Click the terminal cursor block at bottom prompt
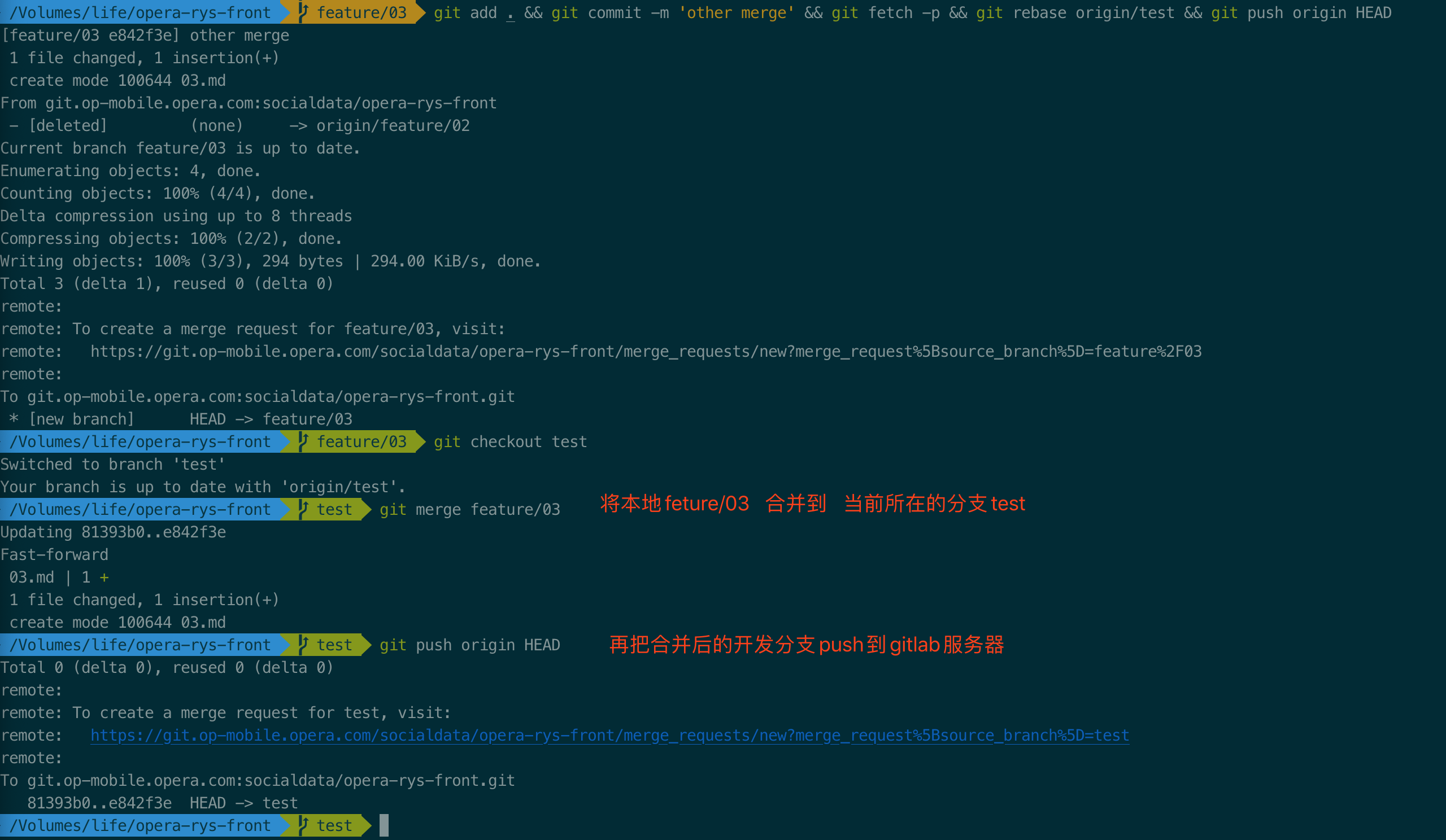1446x840 pixels. [x=384, y=826]
